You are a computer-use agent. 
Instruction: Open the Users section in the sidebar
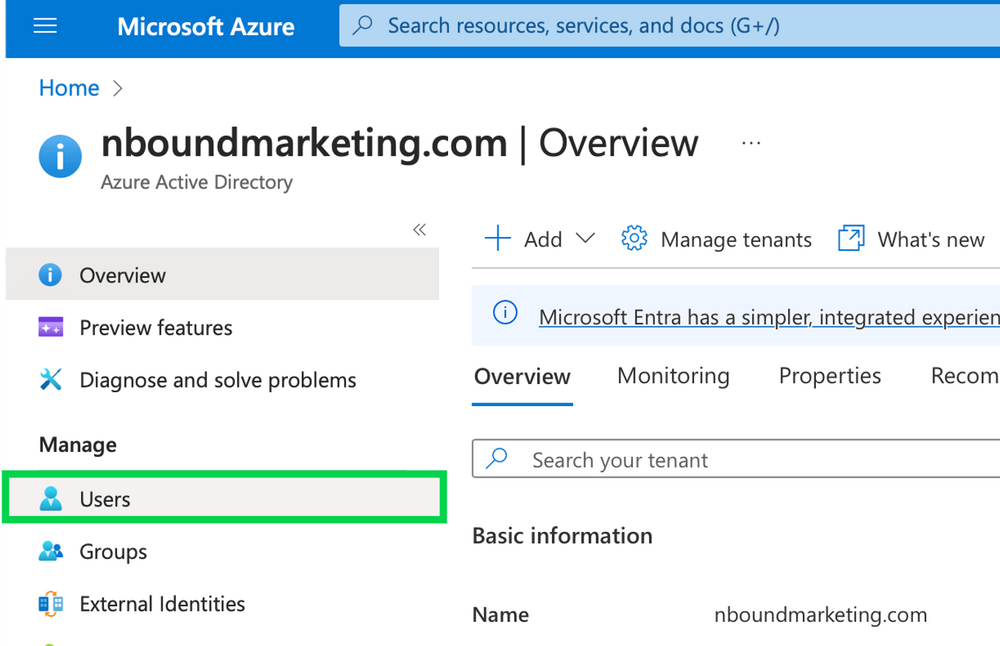105,499
